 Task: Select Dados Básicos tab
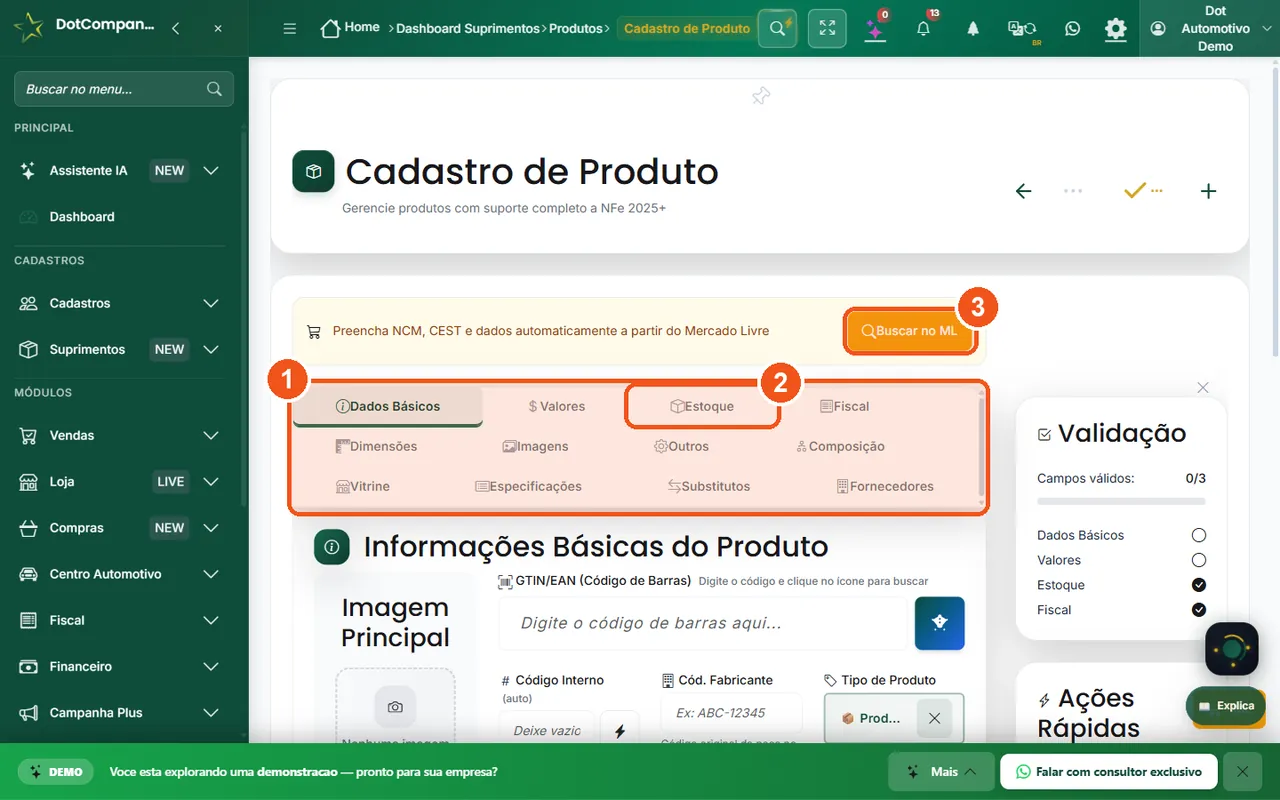pos(388,407)
